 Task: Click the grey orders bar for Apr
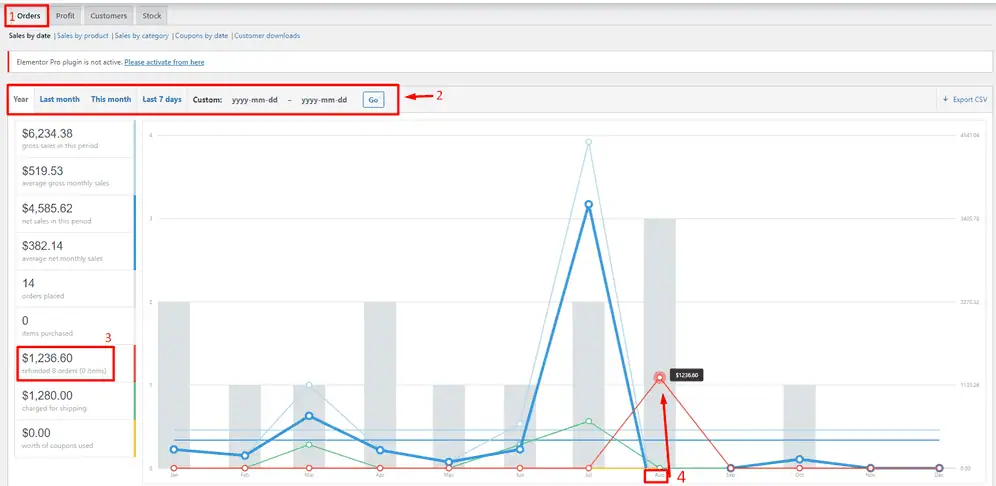380,385
